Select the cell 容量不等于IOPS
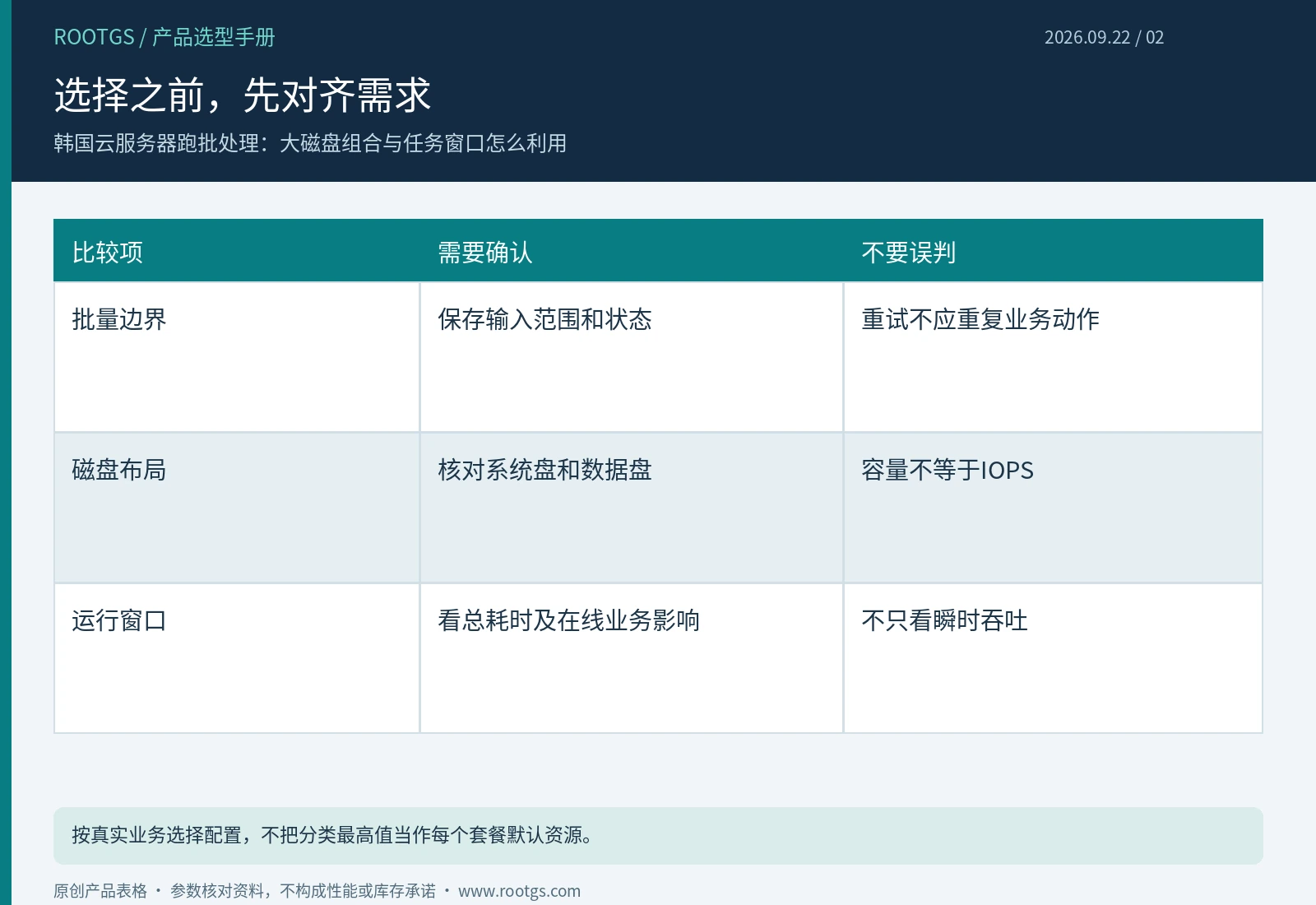 point(1053,508)
